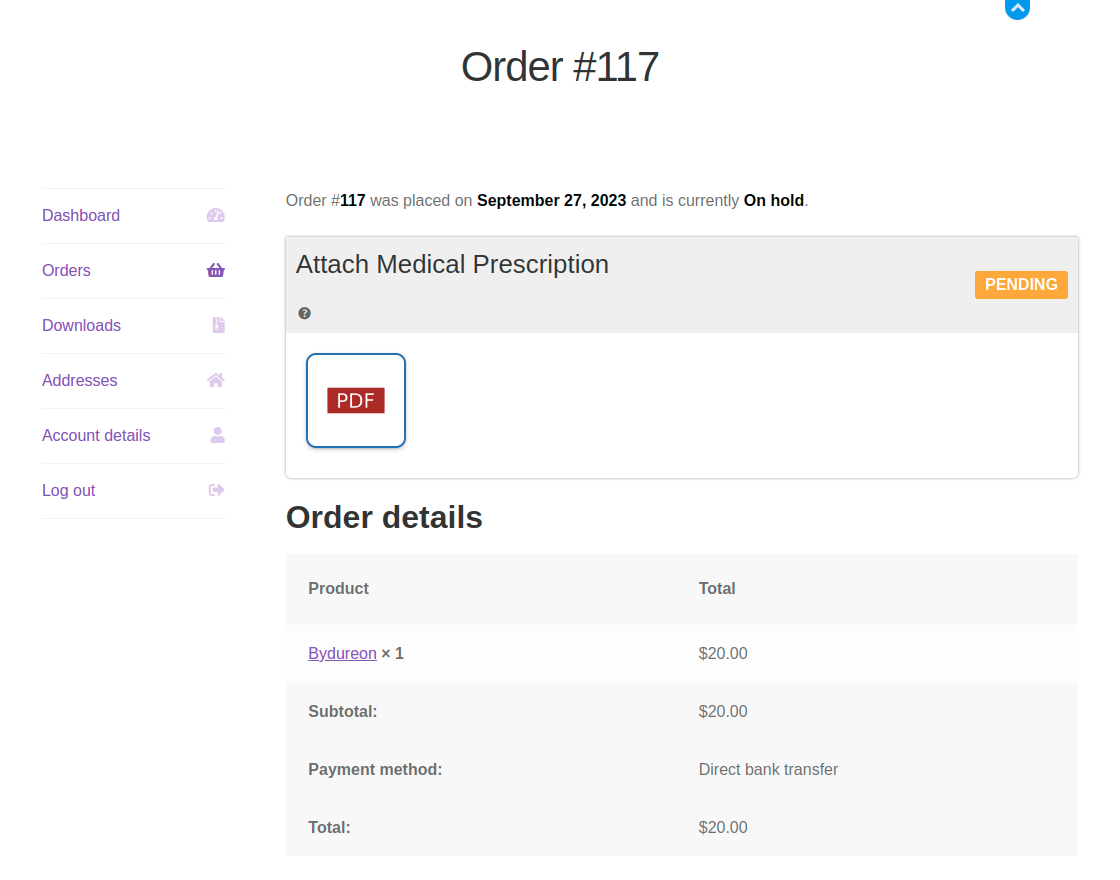
Task: Go to Dashboard in the sidebar menu
Action: [x=81, y=215]
